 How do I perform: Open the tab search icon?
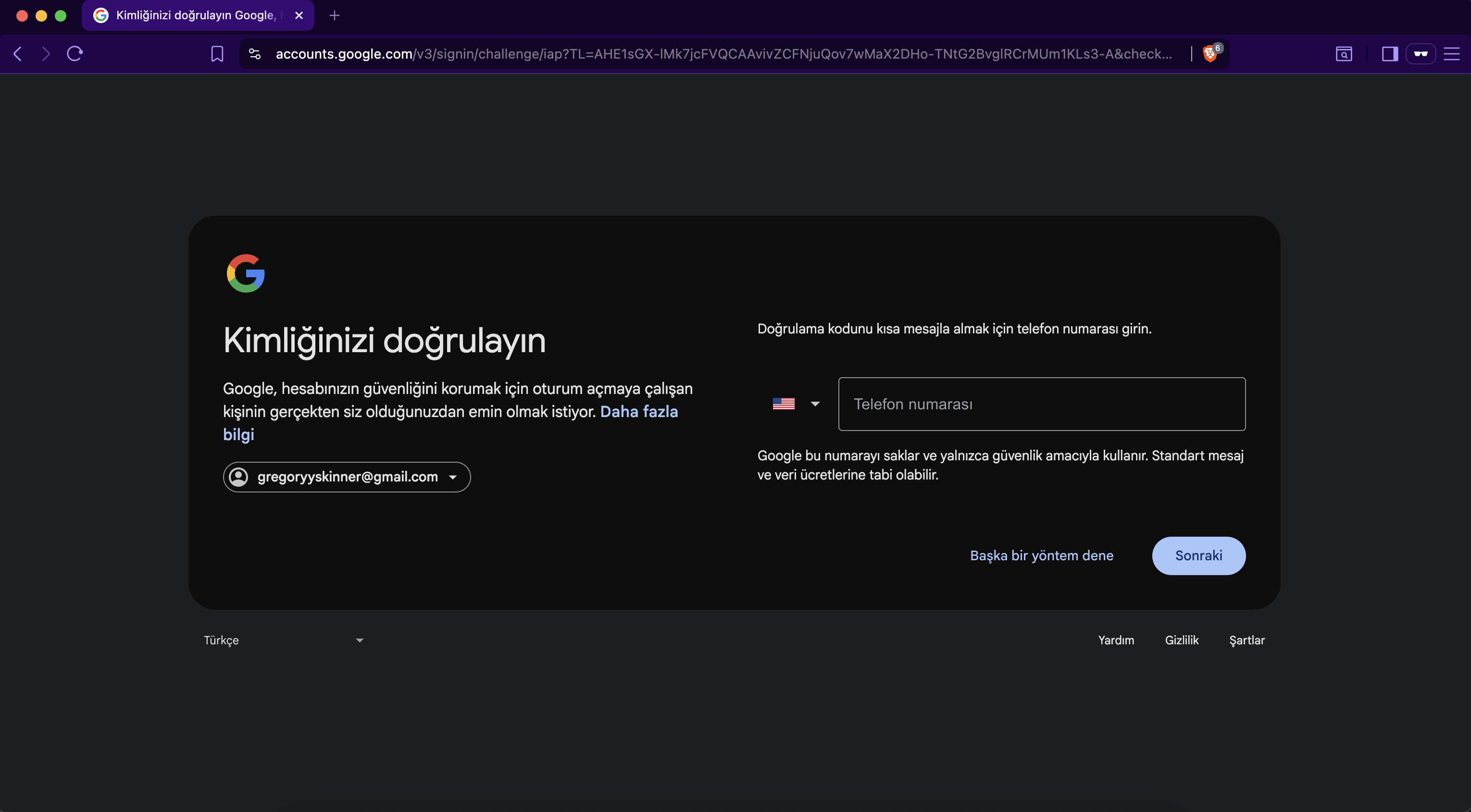[1344, 54]
